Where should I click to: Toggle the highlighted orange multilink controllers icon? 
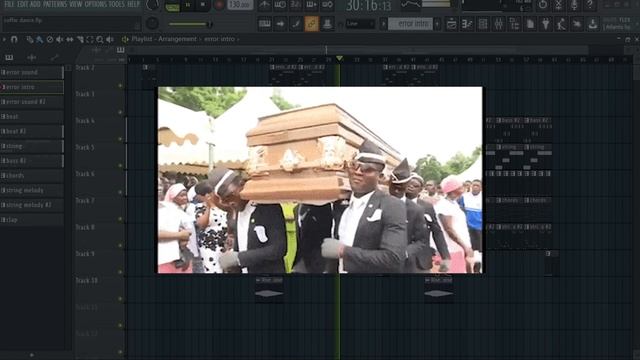pyautogui.click(x=311, y=24)
